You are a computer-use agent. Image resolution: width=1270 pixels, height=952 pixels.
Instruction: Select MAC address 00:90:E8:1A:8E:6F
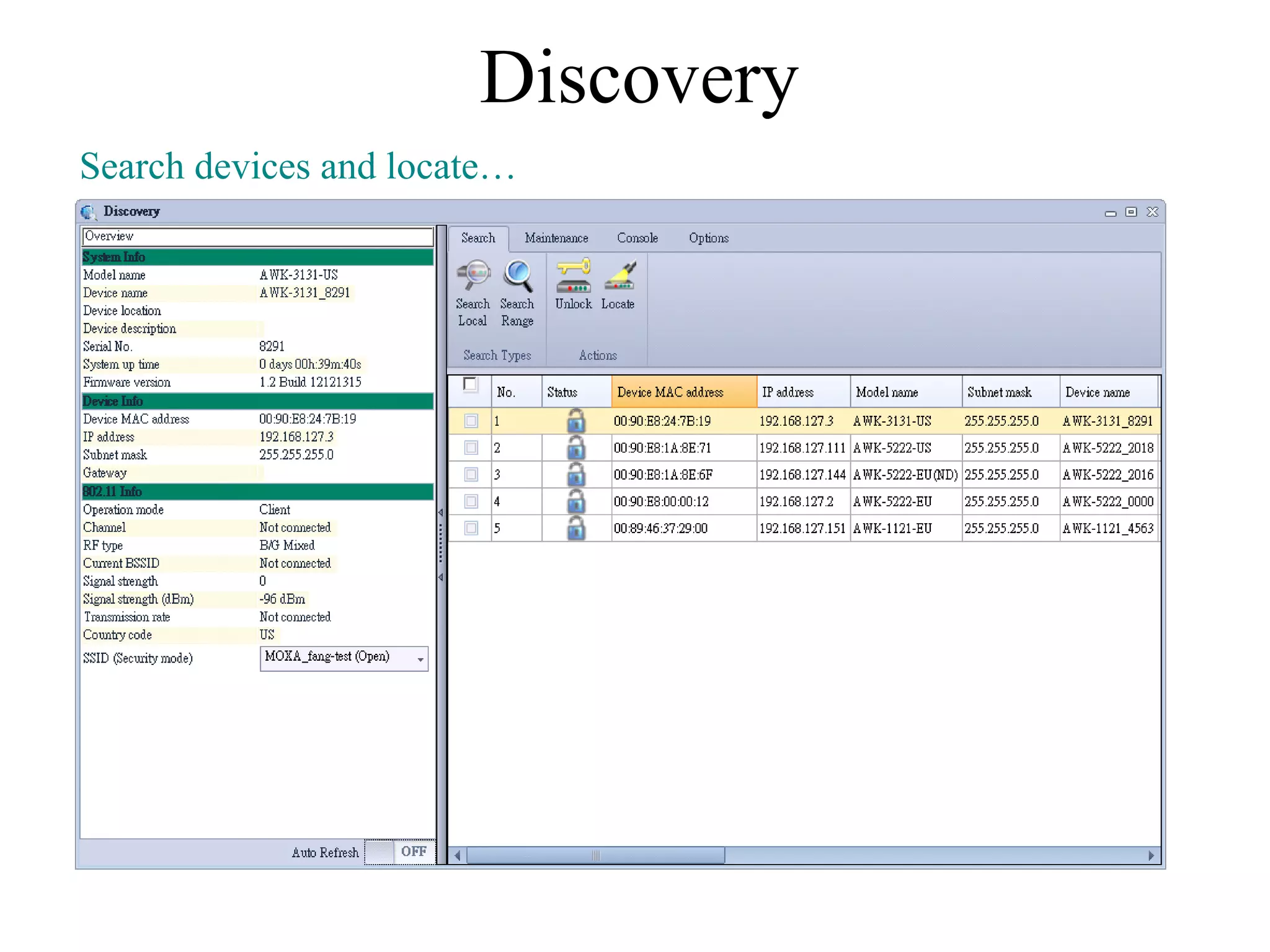[664, 475]
